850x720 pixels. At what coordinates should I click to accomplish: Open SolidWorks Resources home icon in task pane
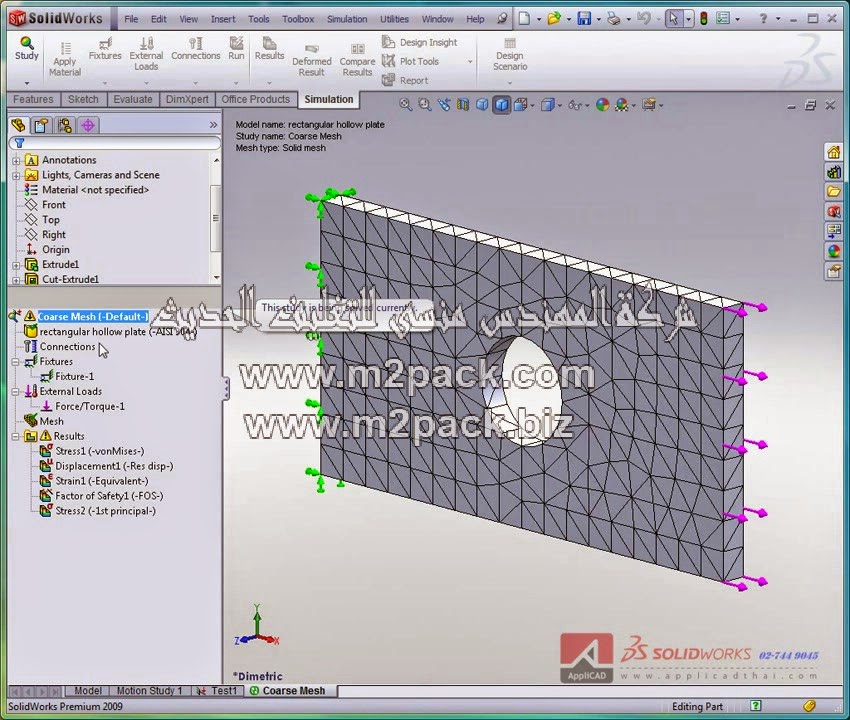tap(834, 152)
